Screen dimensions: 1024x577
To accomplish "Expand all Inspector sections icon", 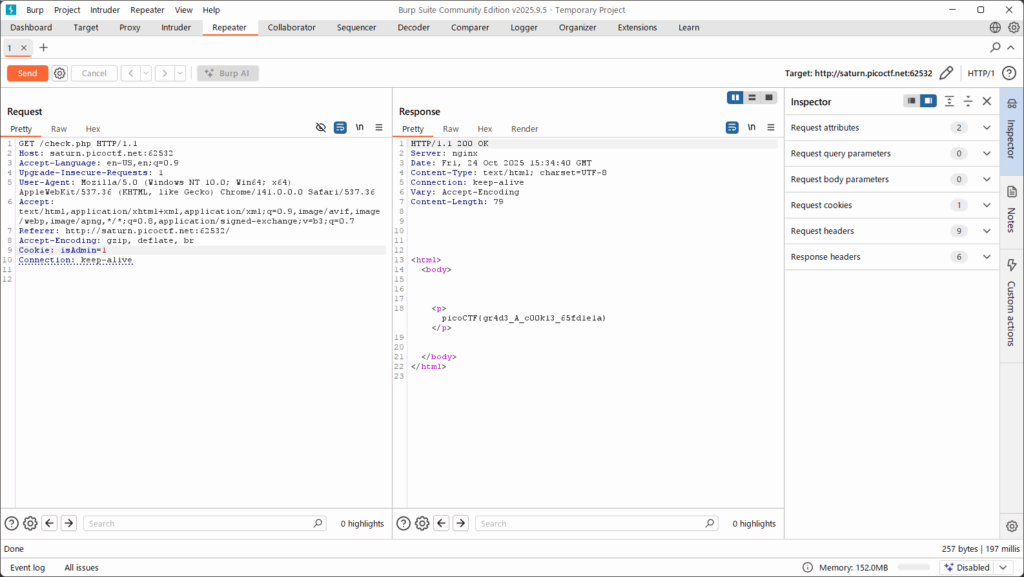I will (949, 101).
